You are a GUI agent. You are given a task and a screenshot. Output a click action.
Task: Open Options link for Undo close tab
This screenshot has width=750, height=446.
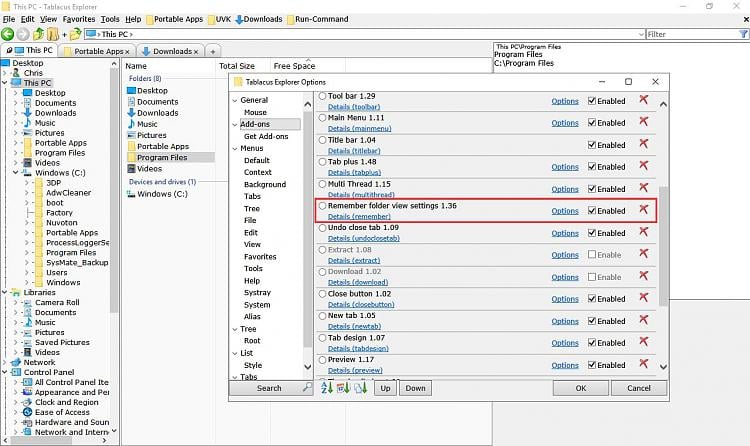point(565,233)
